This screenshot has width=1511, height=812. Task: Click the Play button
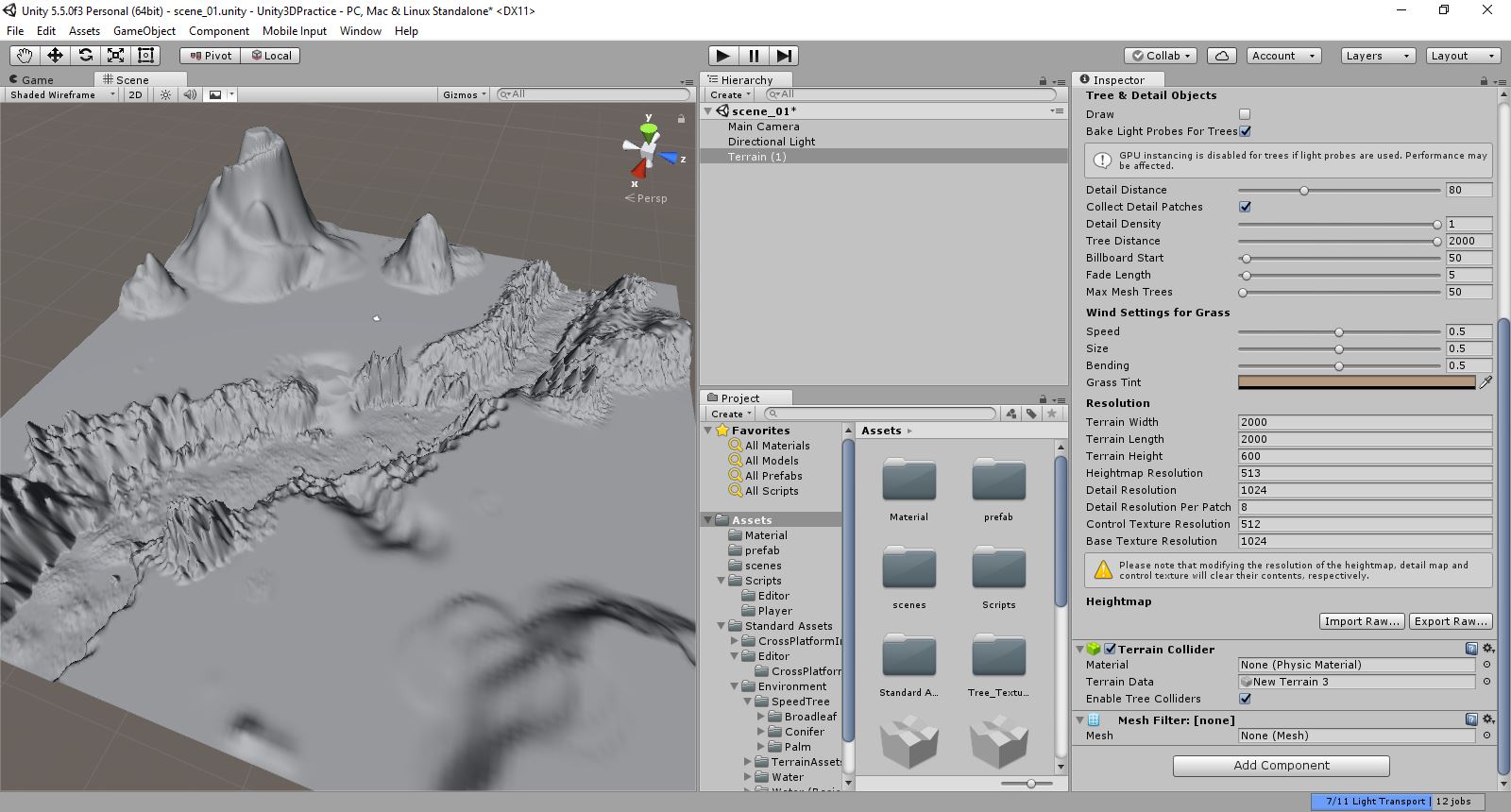[722, 56]
